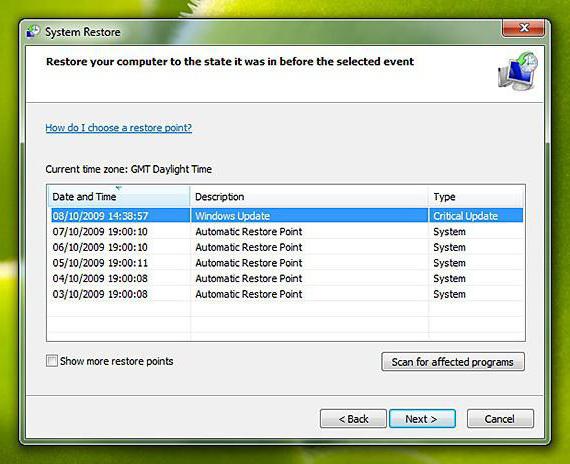
Task: Click the Critical Update type cell
Action: click(x=465, y=216)
